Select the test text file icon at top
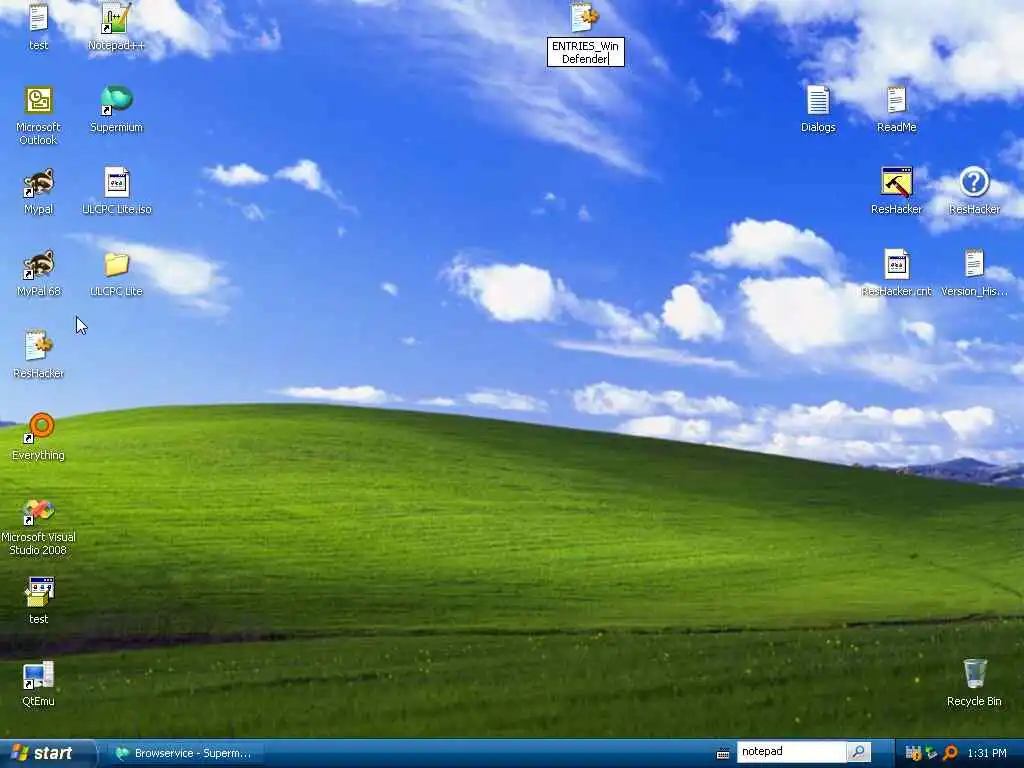 click(39, 18)
